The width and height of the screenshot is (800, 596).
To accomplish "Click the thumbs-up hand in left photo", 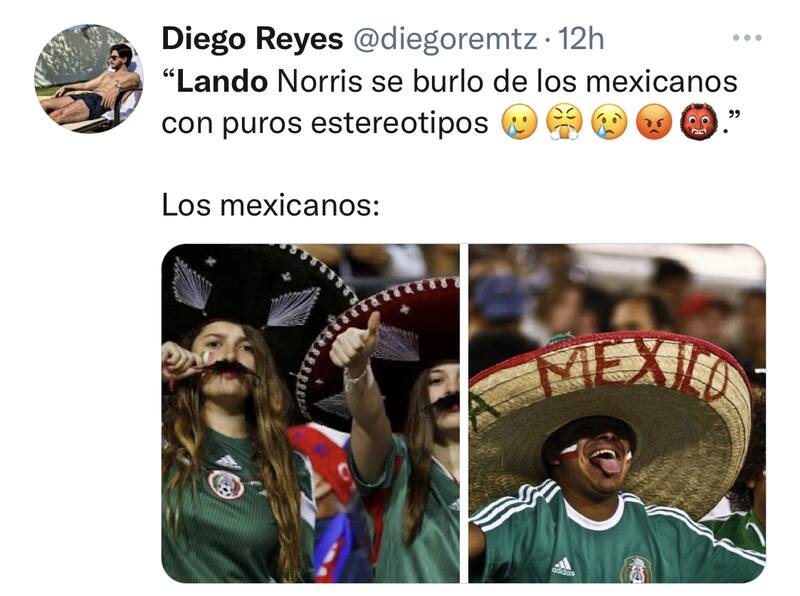I will 356,343.
